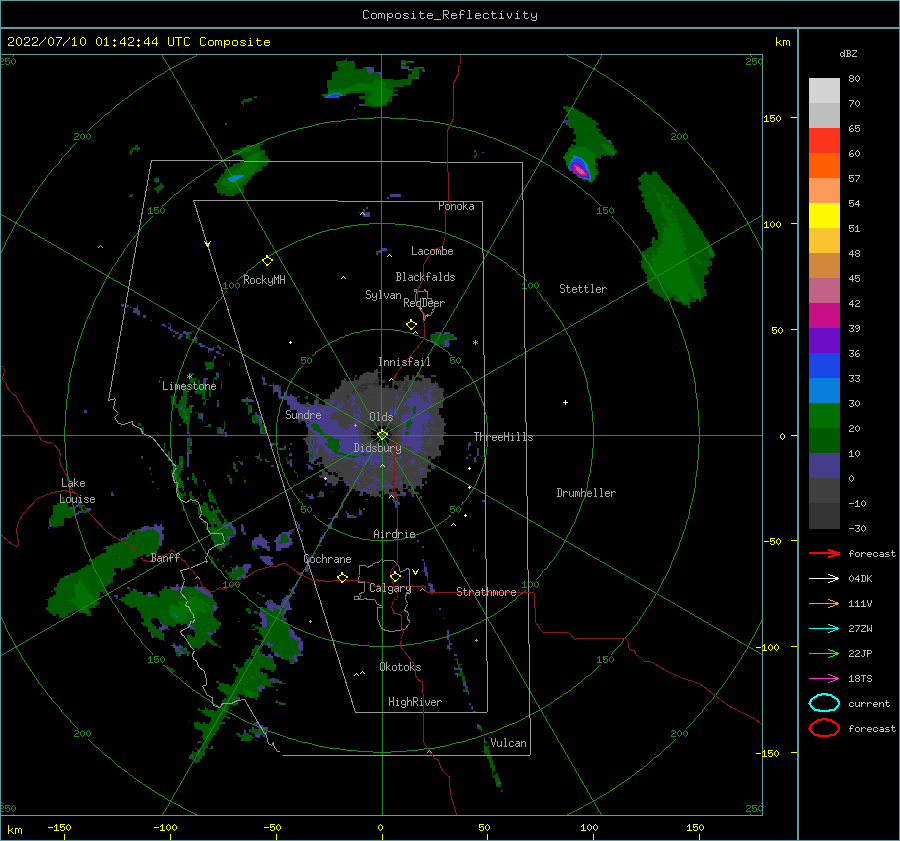900x841 pixels.
Task: Click the Composite_Reflectivity title text
Action: [x=449, y=15]
